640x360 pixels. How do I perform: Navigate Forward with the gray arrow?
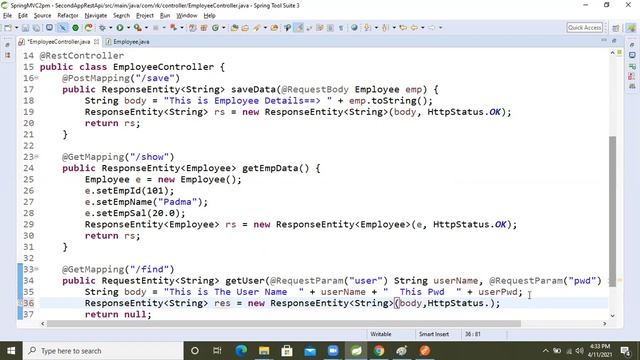coord(431,28)
